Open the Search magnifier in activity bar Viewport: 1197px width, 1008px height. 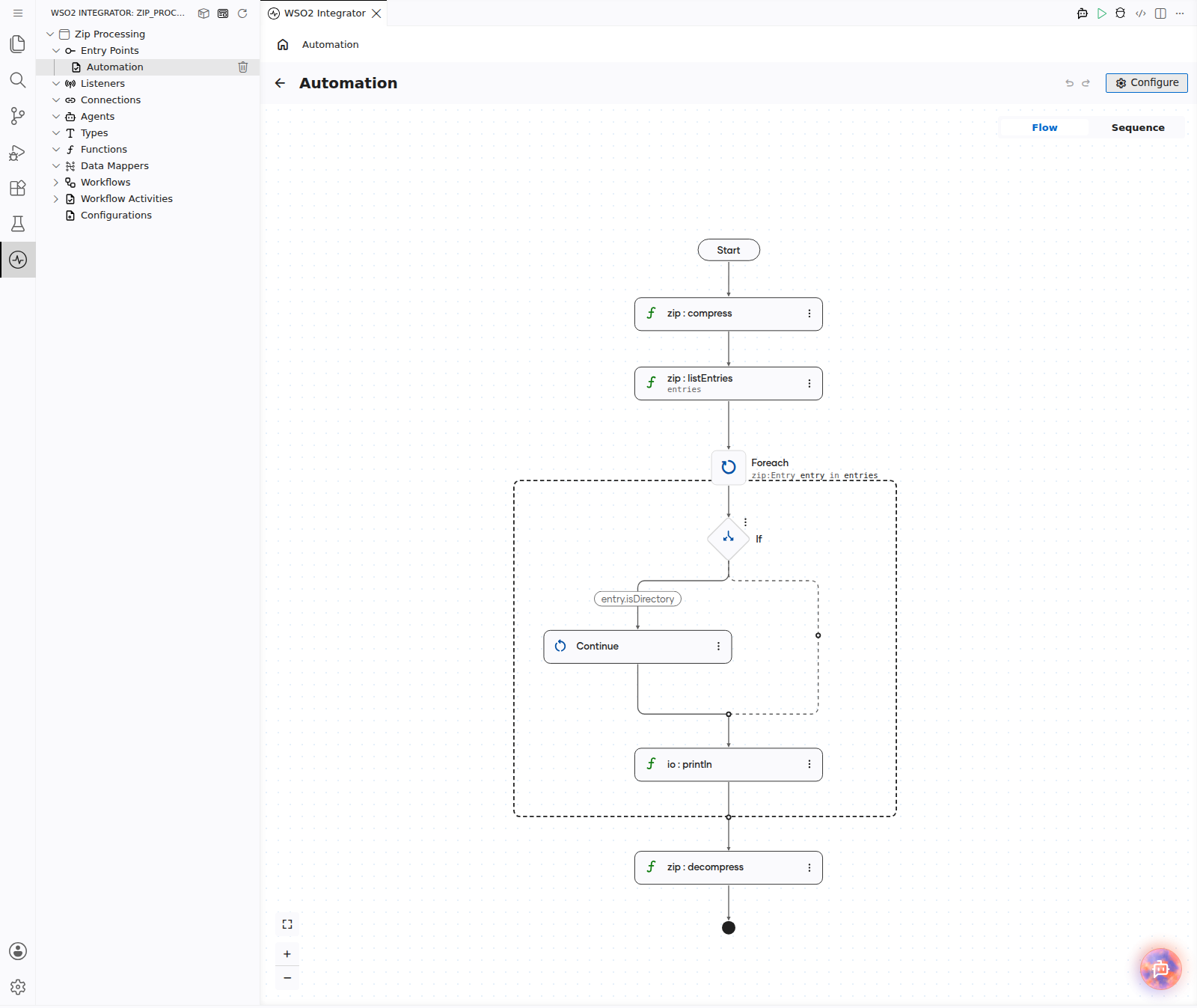coord(18,80)
